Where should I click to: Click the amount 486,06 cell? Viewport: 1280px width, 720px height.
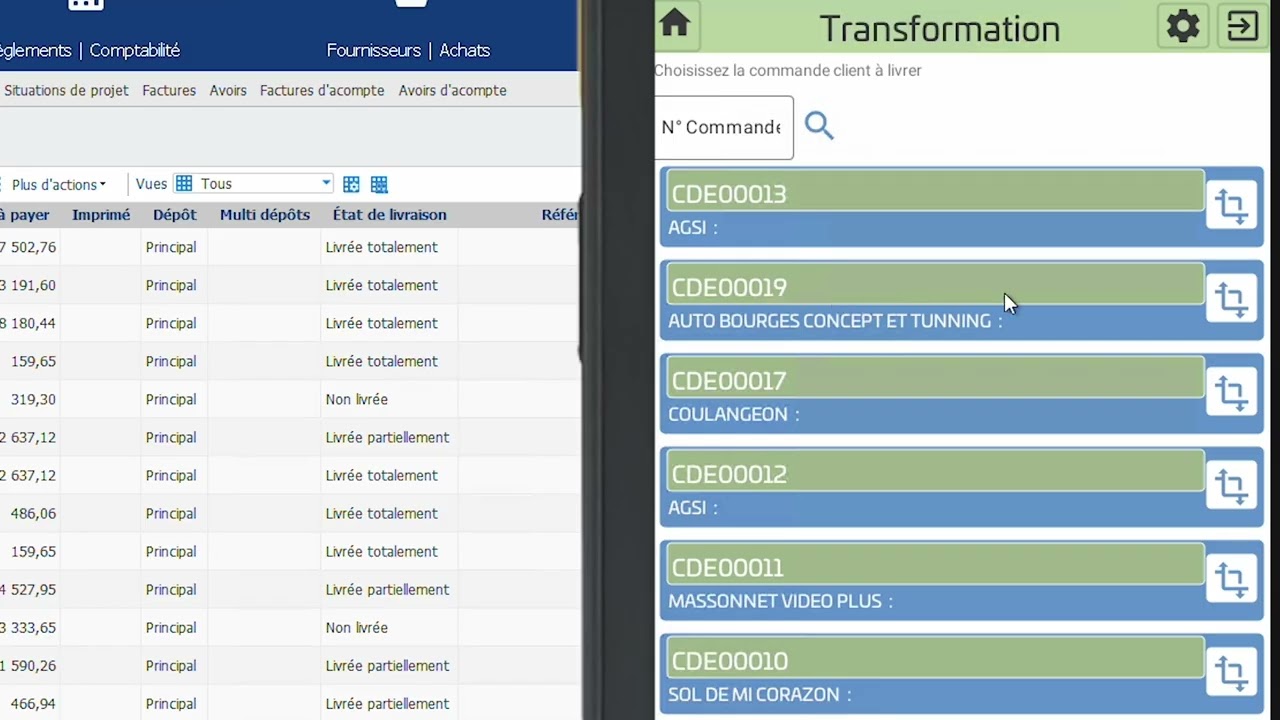(x=33, y=513)
